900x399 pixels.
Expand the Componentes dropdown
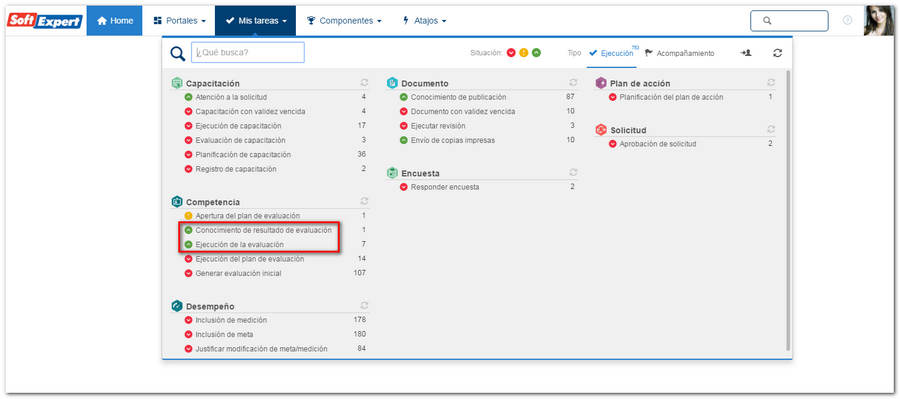pyautogui.click(x=344, y=21)
